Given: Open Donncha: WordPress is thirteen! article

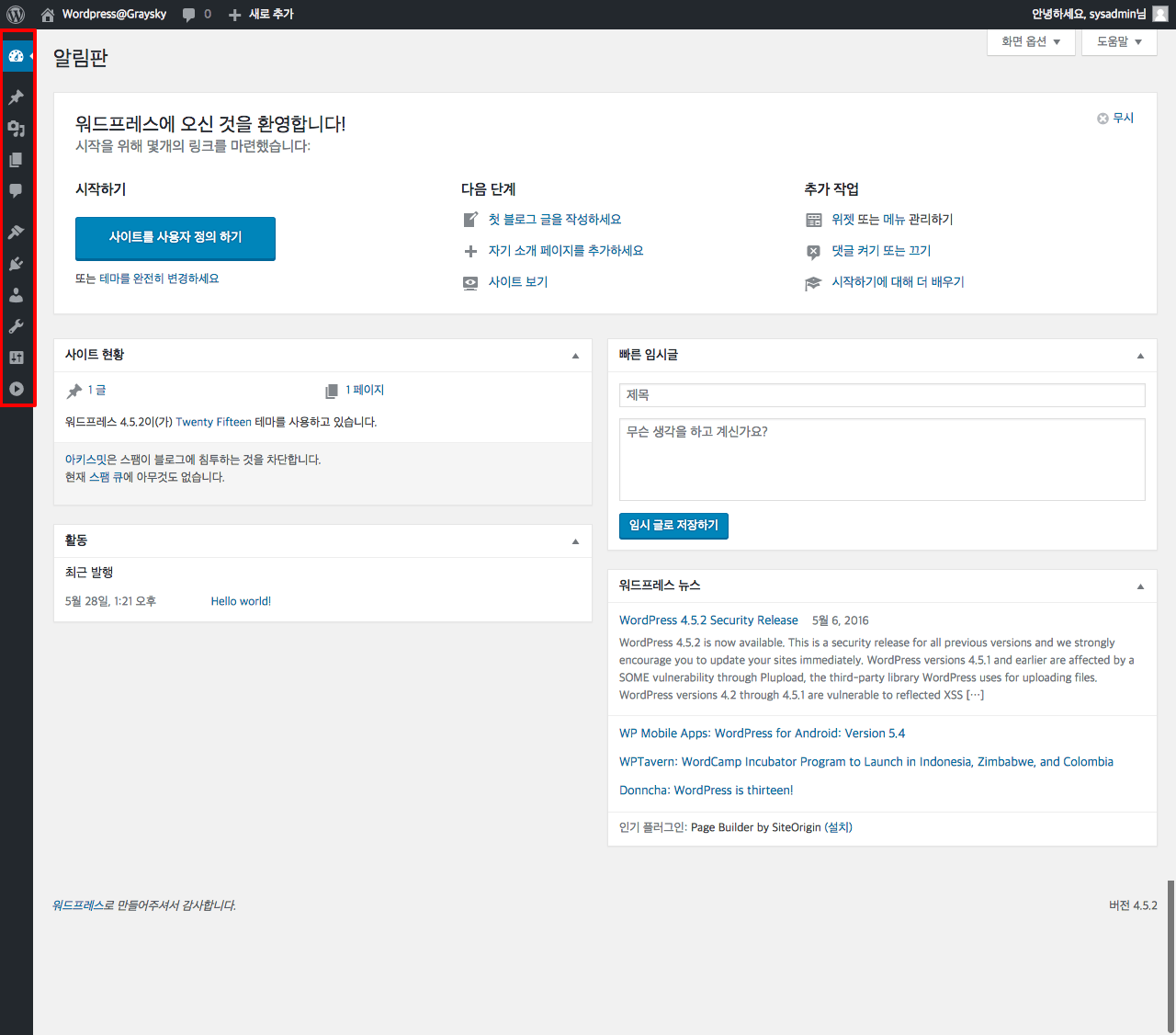Looking at the screenshot, I should pos(706,790).
